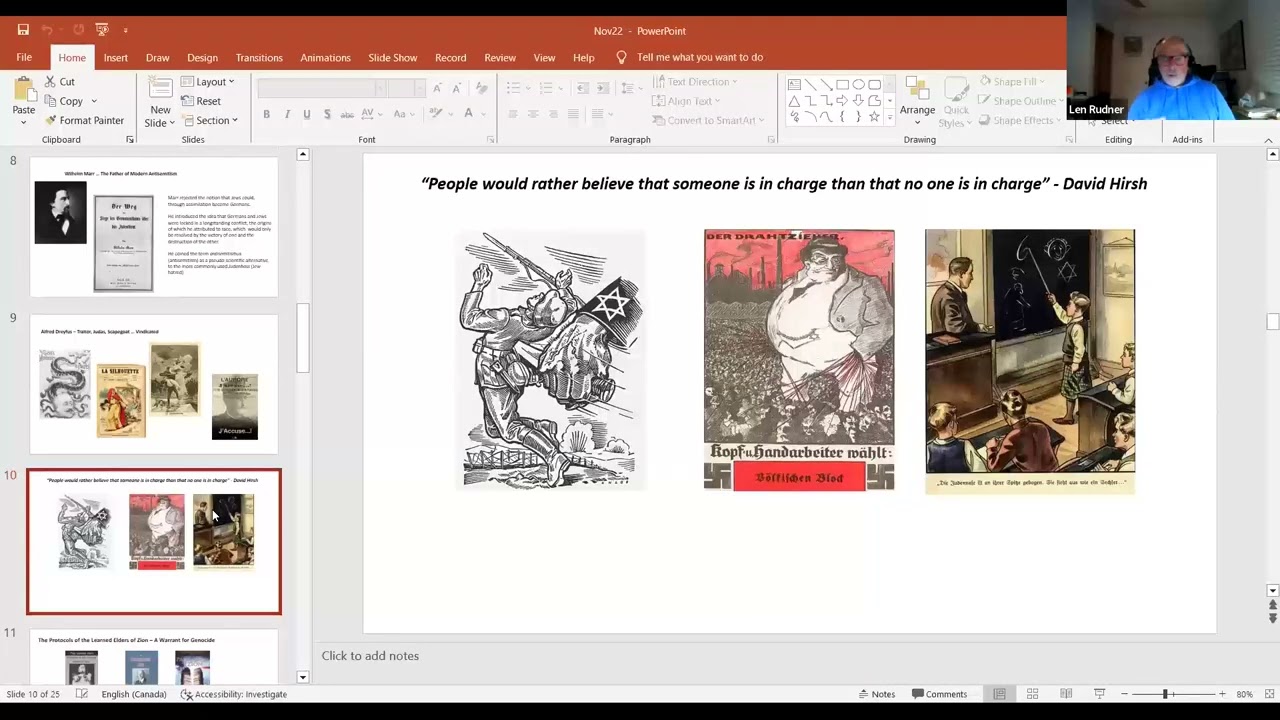The image size is (1280, 720).
Task: Toggle Italic formatting
Action: 287,114
